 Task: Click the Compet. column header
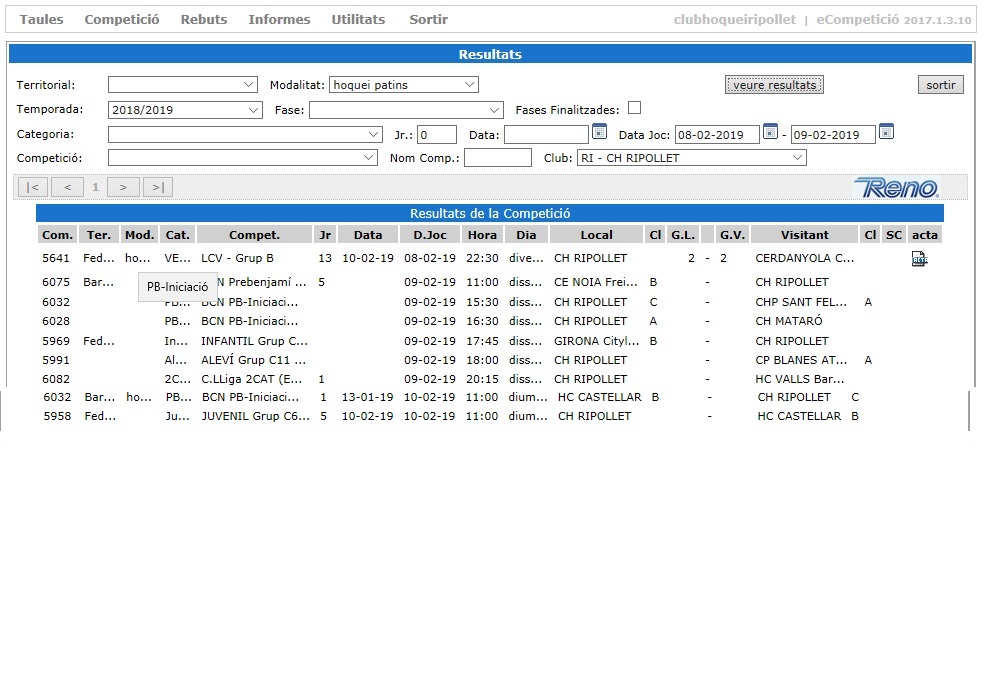(254, 235)
